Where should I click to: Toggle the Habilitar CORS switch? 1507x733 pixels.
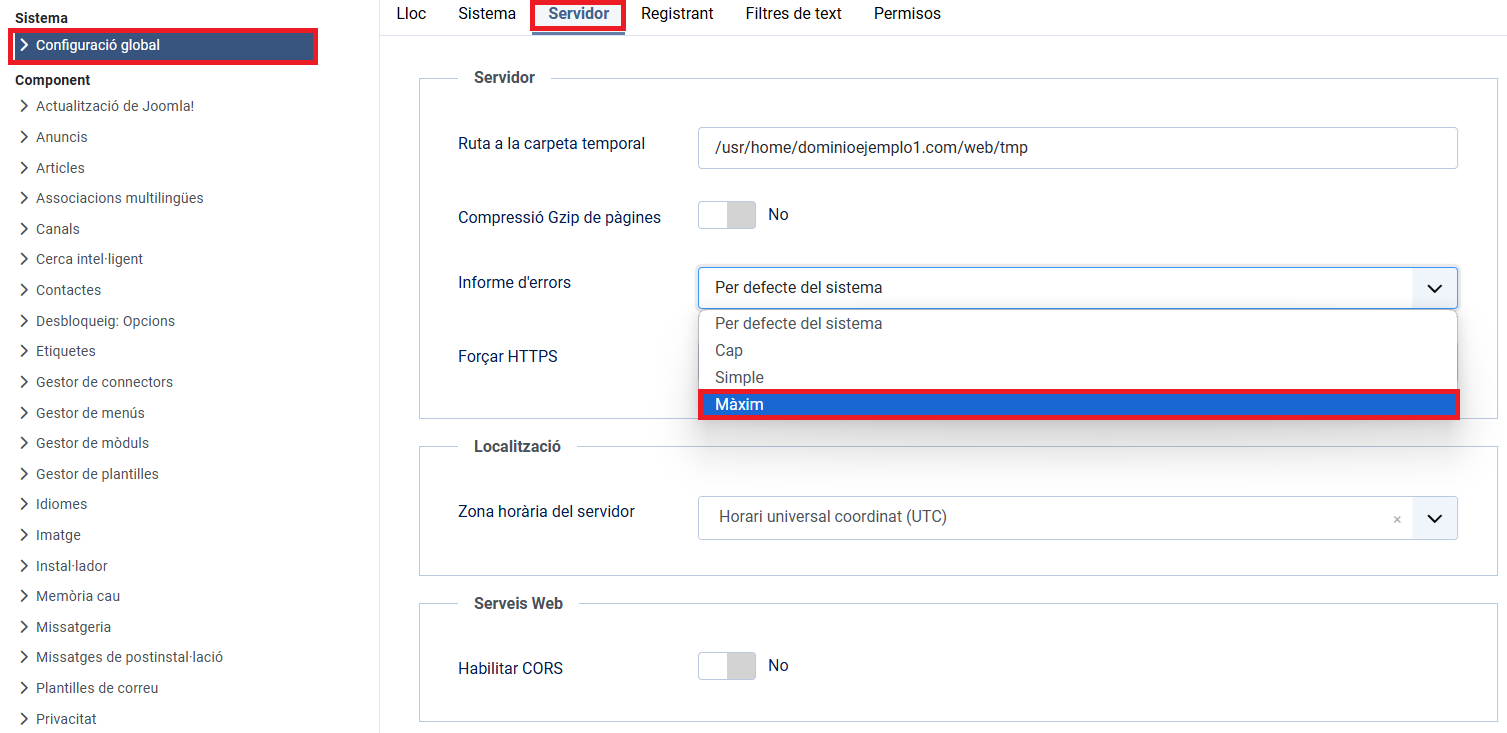click(727, 666)
